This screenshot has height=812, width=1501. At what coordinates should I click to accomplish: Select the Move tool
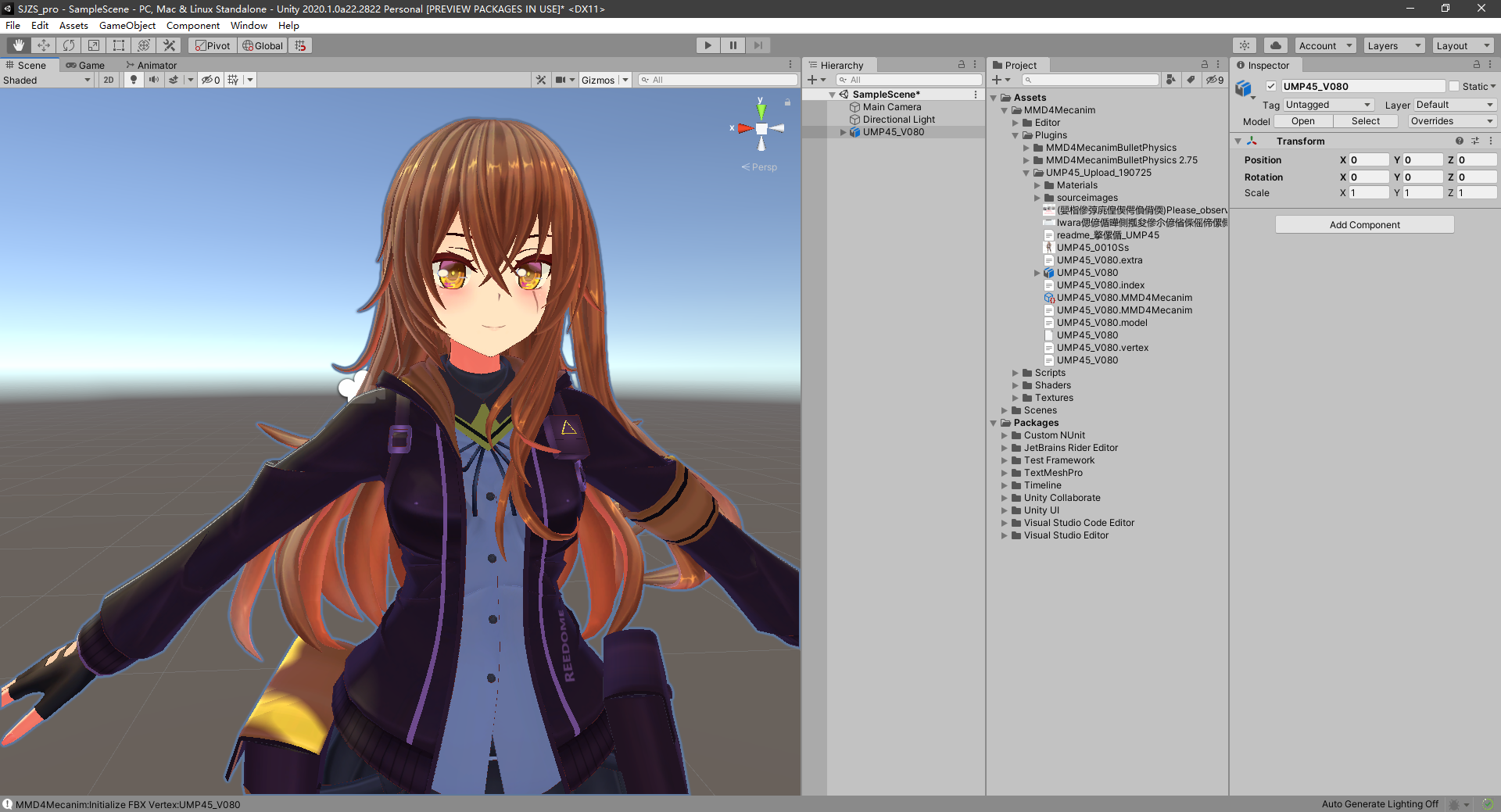pos(44,45)
